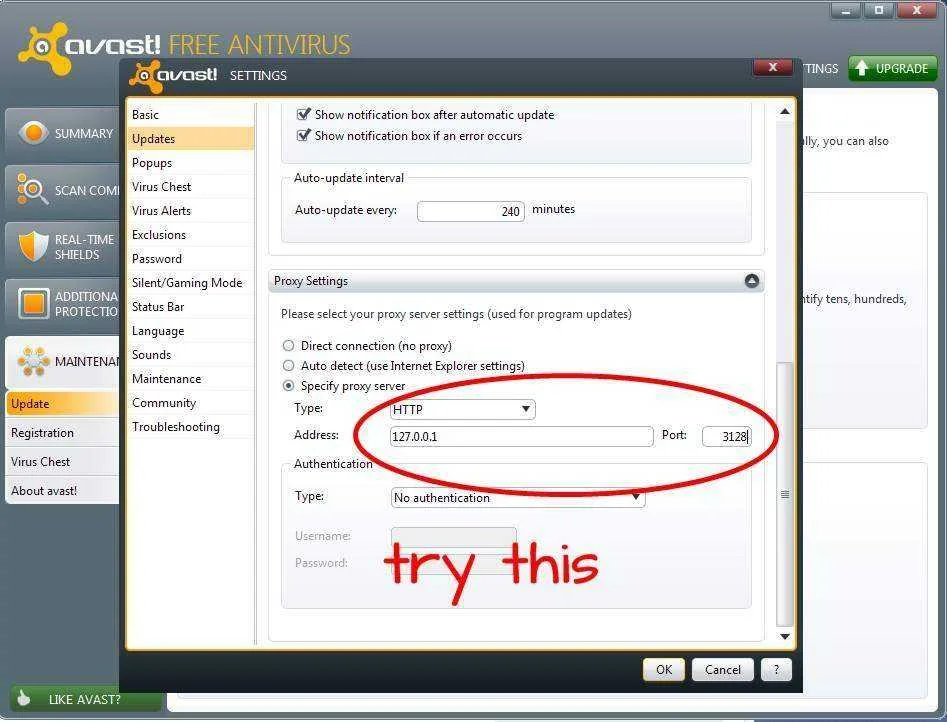The image size is (947, 722).
Task: Click the Real-Time Shields shield icon
Action: (33, 247)
